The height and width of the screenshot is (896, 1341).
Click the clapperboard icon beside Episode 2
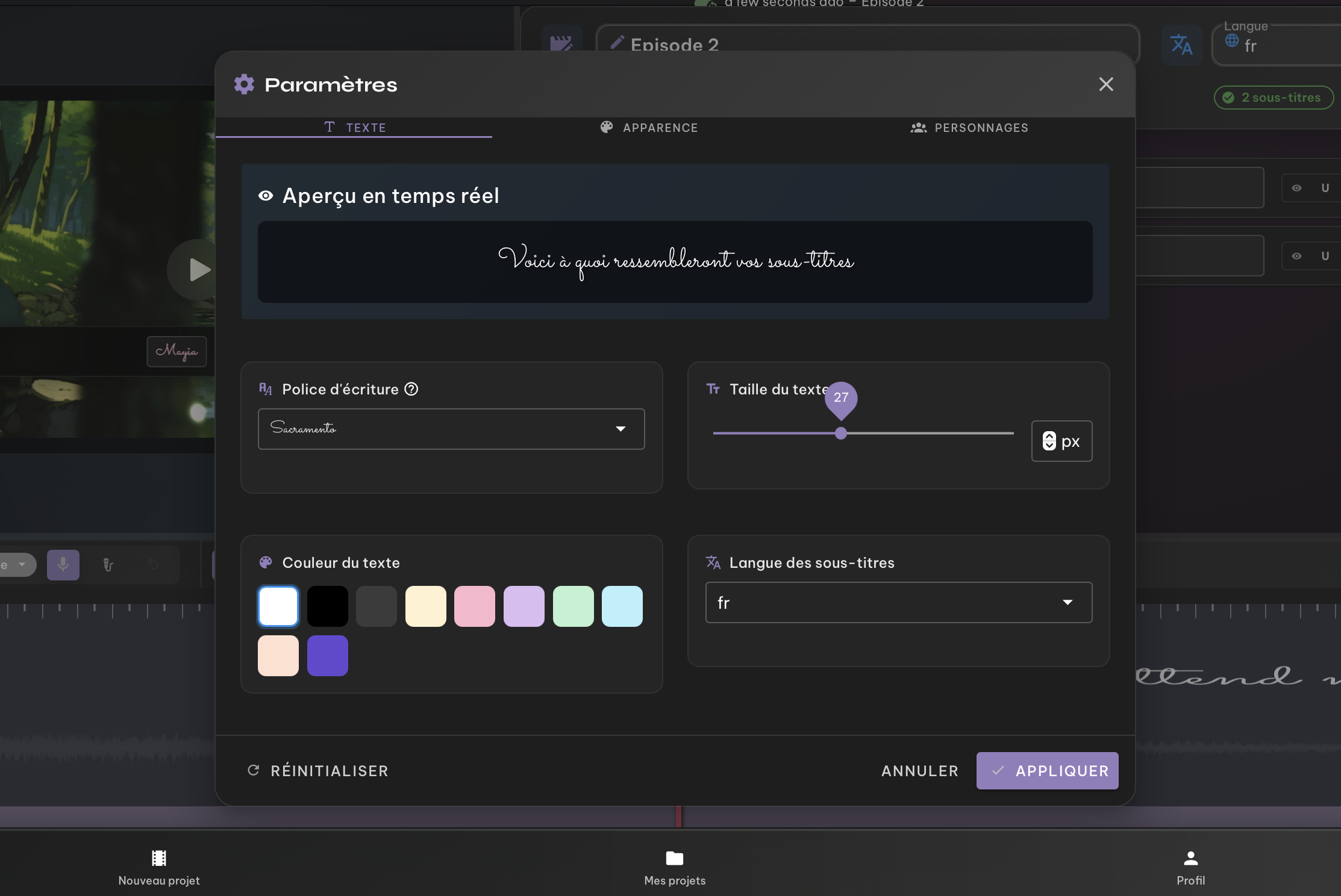[561, 43]
